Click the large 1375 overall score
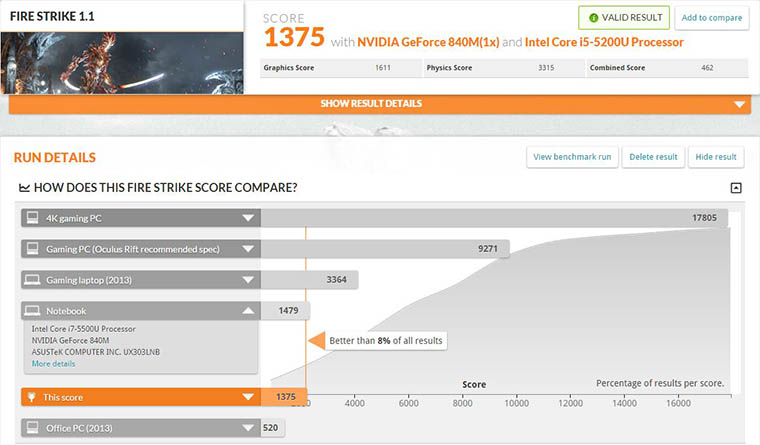 coord(294,37)
